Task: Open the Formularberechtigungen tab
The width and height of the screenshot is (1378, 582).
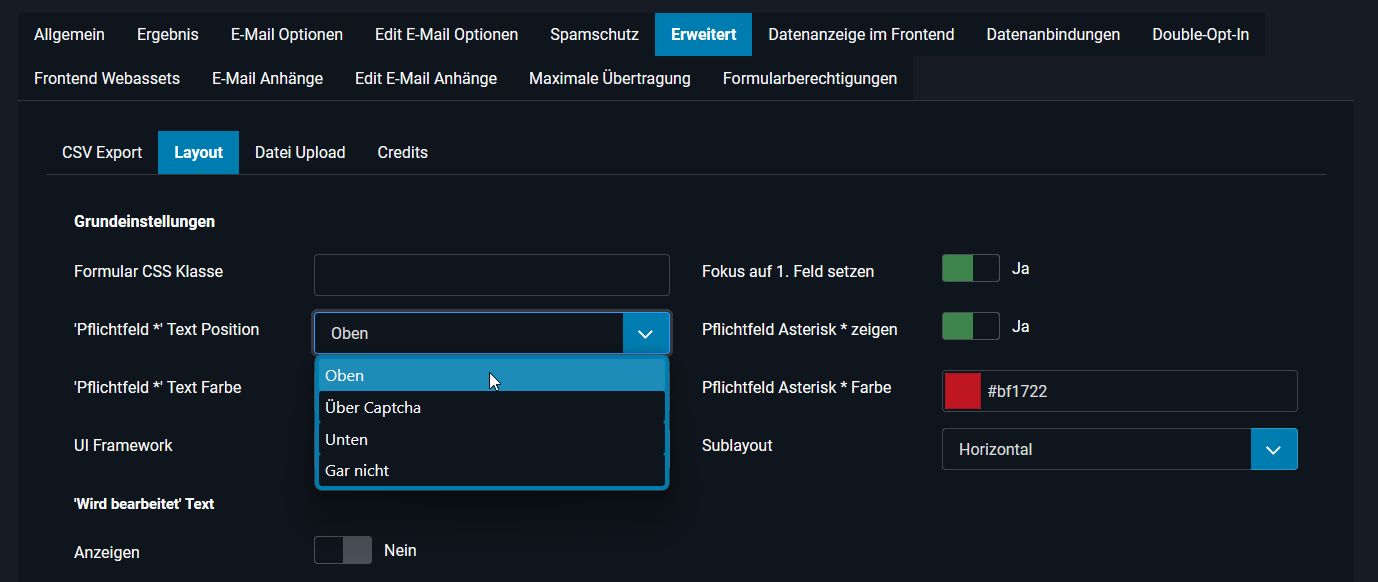Action: coord(809,78)
